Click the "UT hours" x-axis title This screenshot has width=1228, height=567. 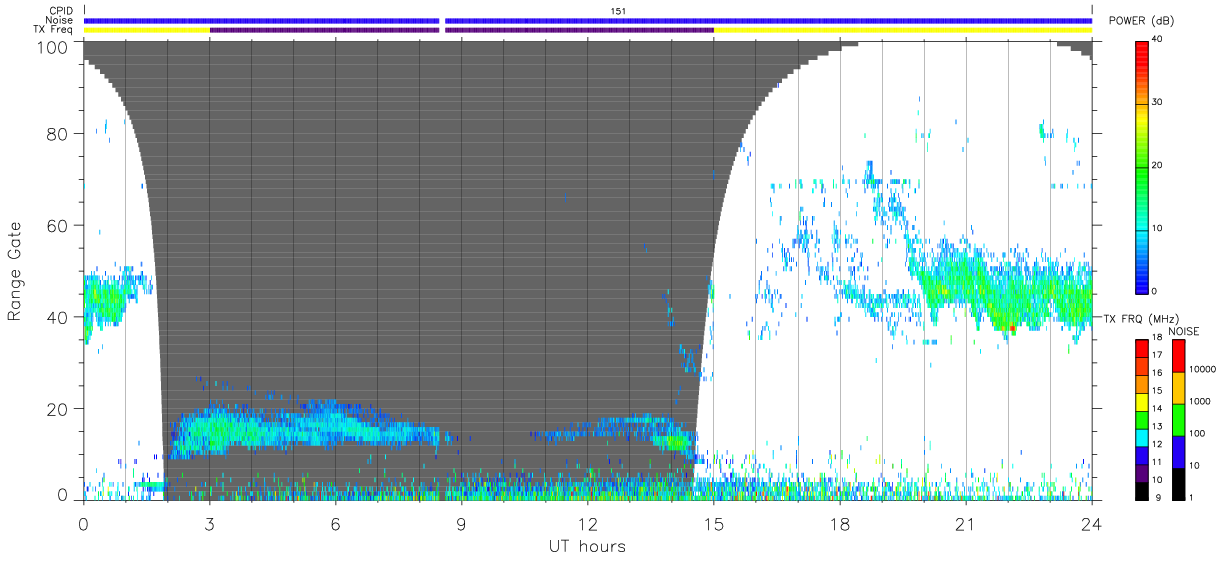click(586, 546)
